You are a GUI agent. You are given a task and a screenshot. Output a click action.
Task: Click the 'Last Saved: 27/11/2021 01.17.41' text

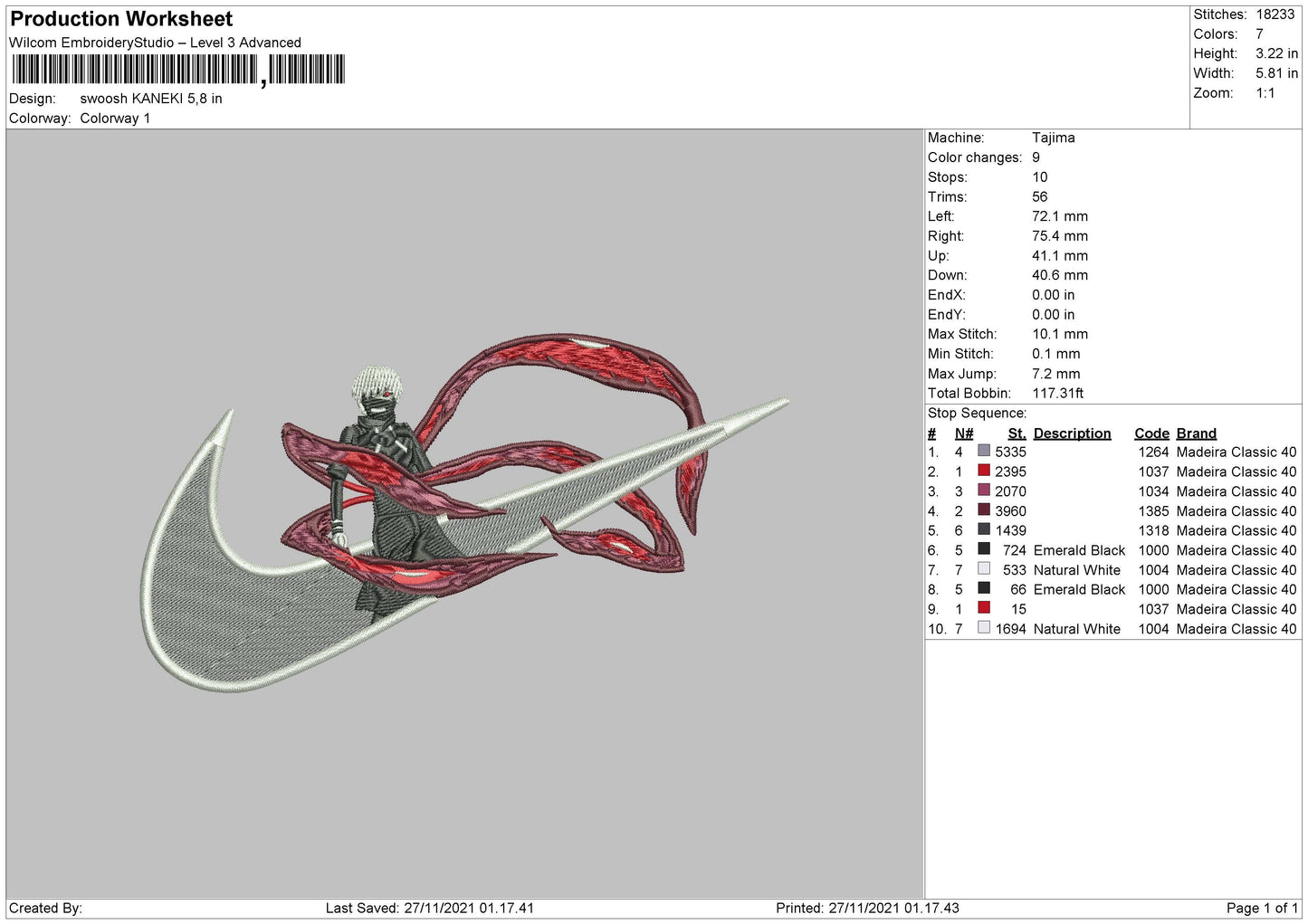pos(430,909)
